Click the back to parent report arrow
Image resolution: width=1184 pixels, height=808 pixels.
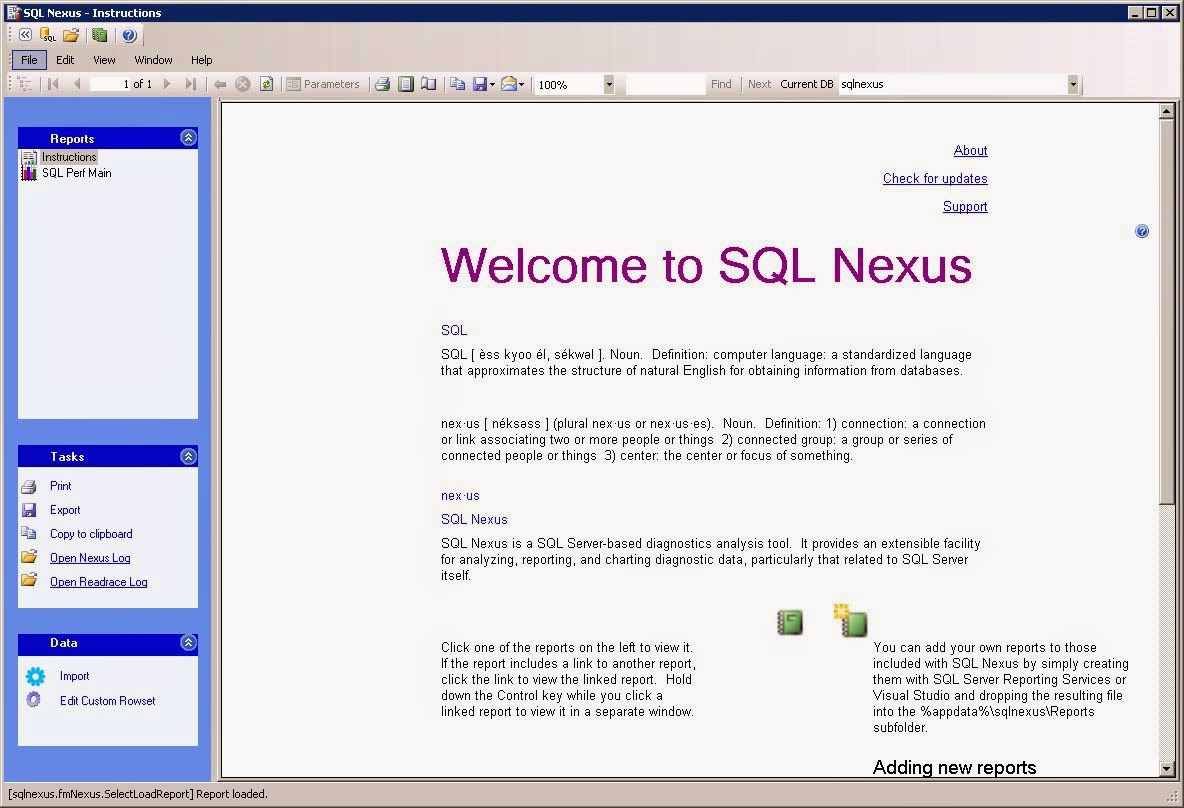click(220, 84)
